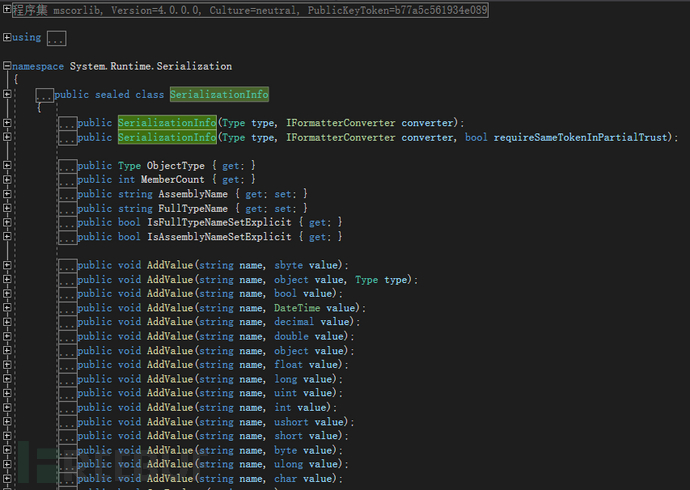Click the float parameter type

click(x=289, y=364)
